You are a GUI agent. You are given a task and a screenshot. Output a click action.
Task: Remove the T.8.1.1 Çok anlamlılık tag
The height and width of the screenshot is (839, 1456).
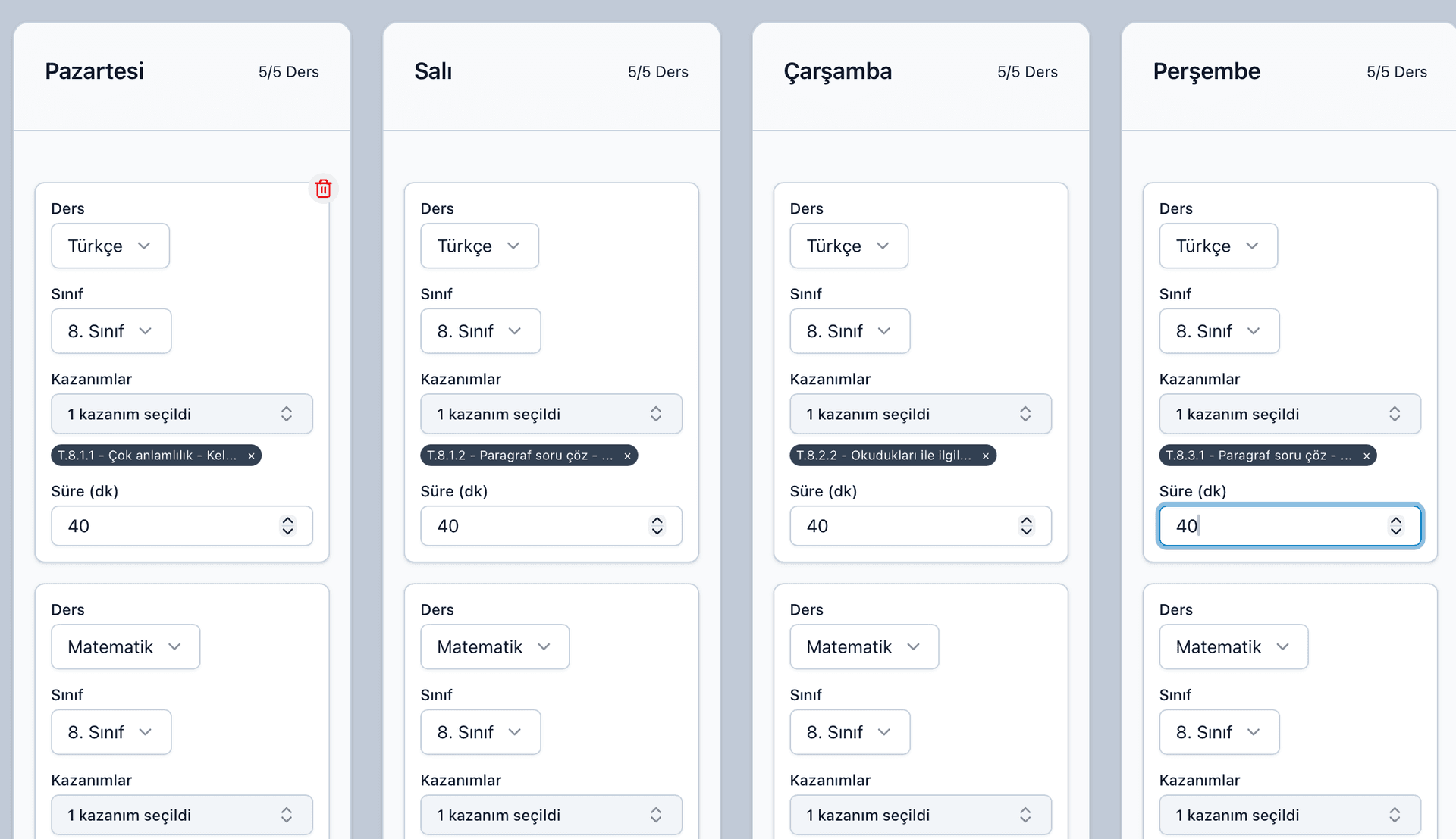click(251, 456)
